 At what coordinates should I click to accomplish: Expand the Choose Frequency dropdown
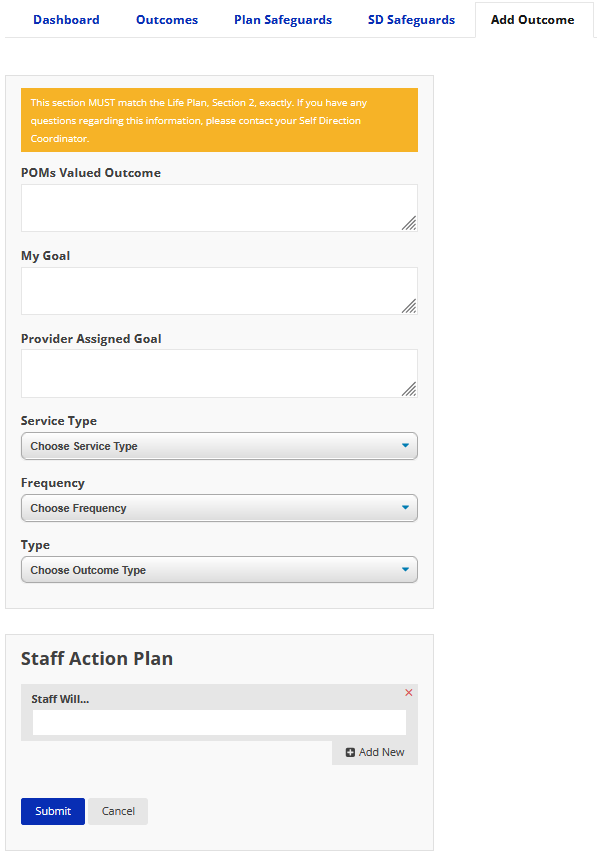tap(220, 508)
